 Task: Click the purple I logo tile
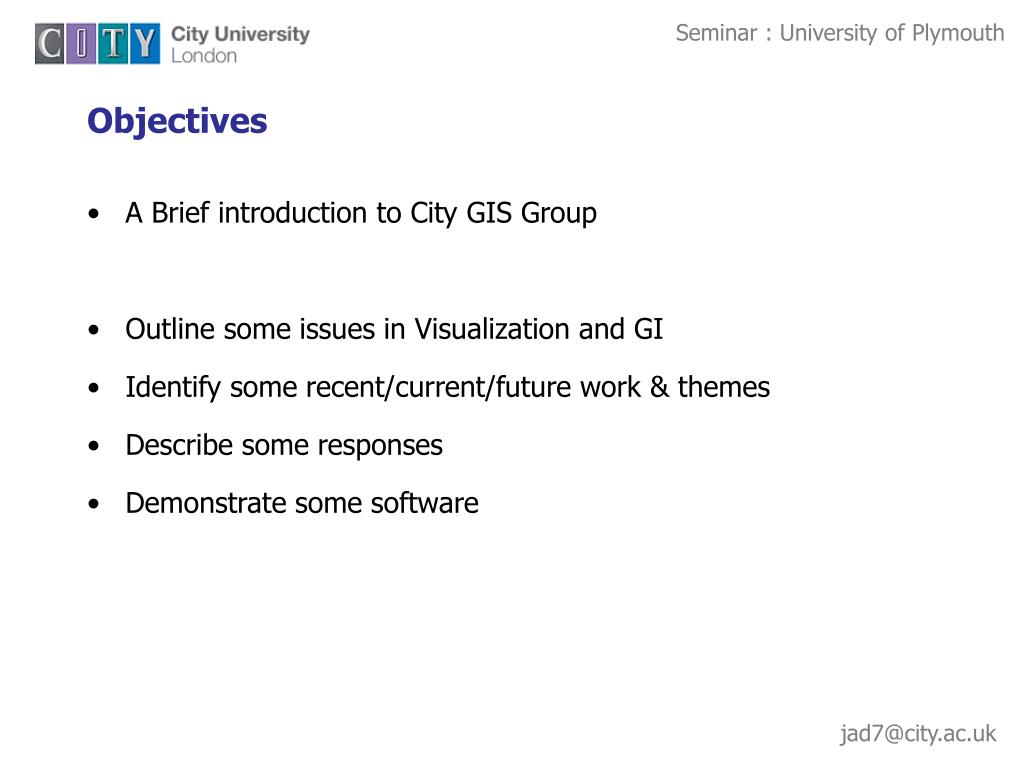82,44
